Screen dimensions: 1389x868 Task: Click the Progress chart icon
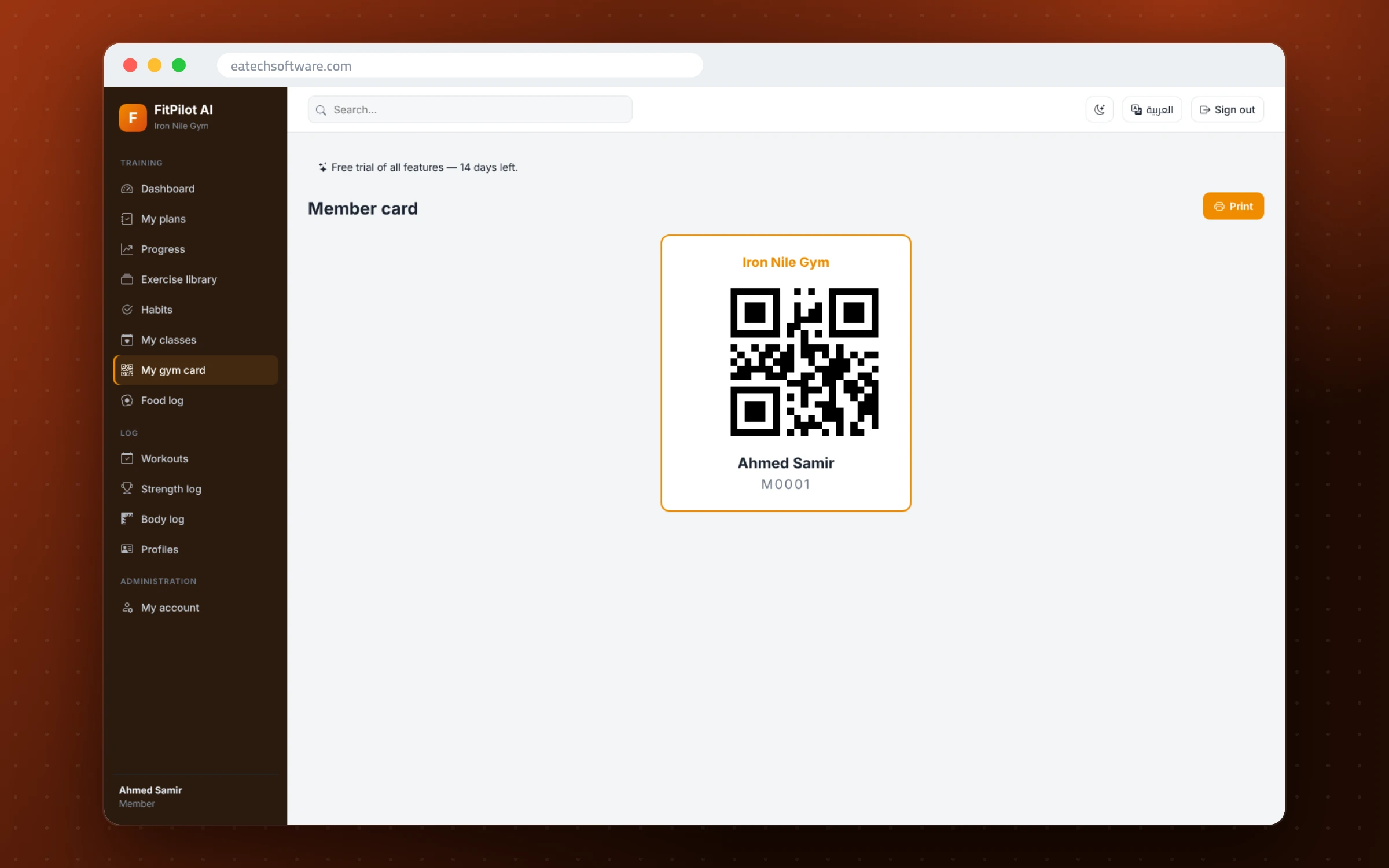pos(127,249)
